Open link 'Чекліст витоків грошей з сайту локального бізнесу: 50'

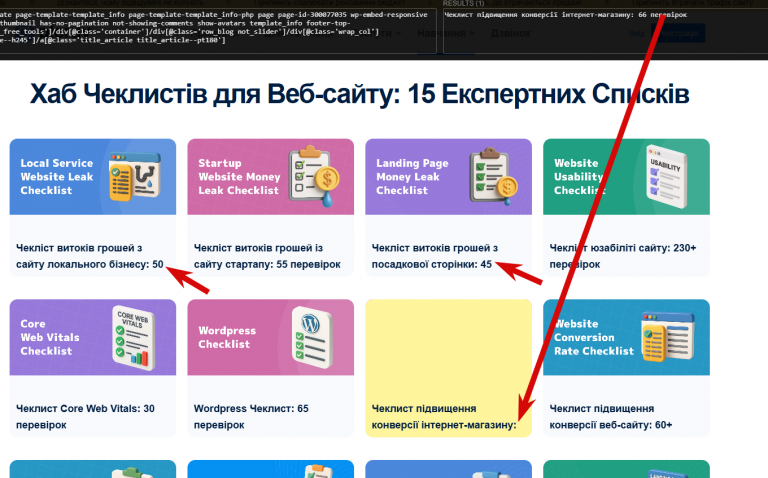coord(90,256)
